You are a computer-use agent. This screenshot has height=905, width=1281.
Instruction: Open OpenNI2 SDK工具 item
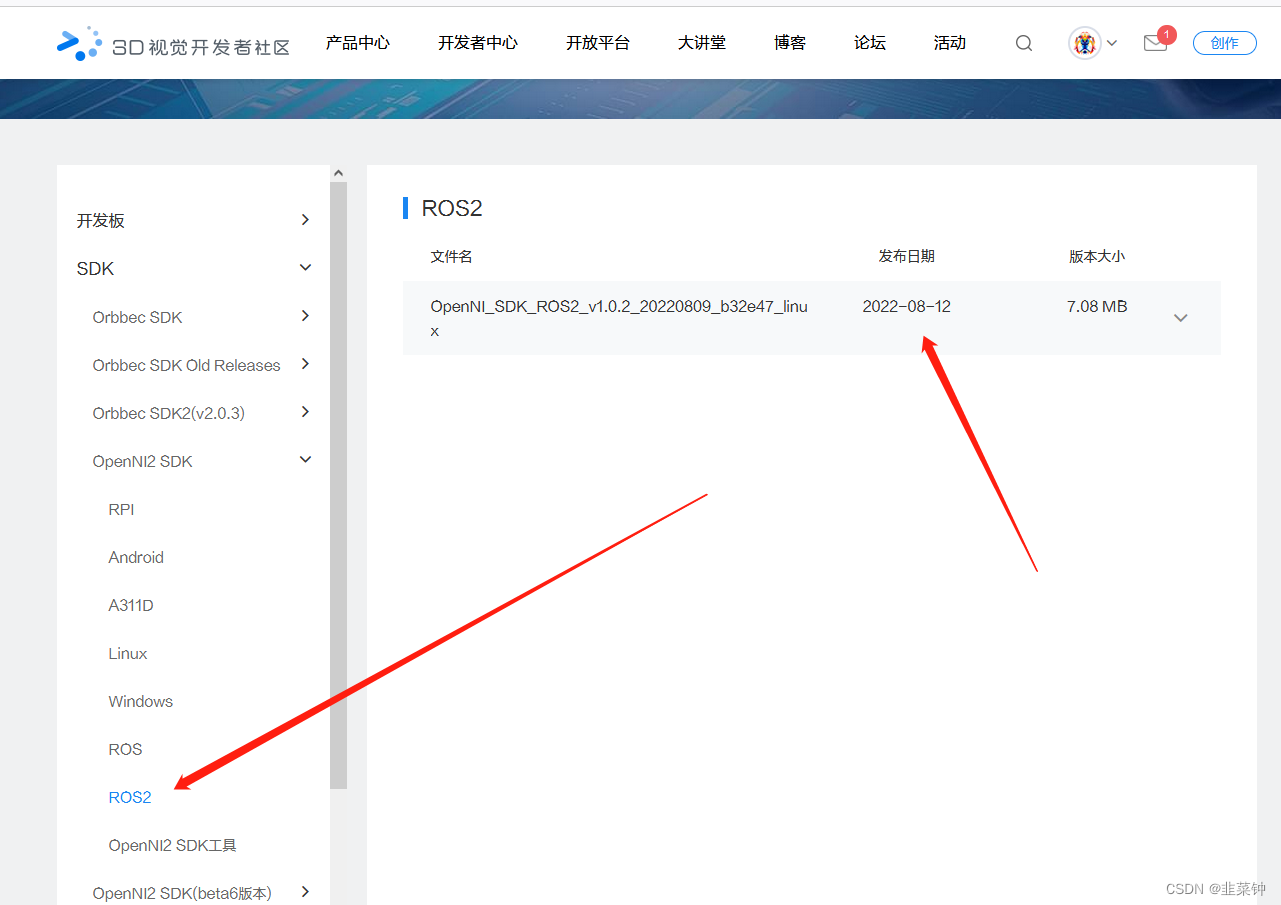click(x=173, y=845)
